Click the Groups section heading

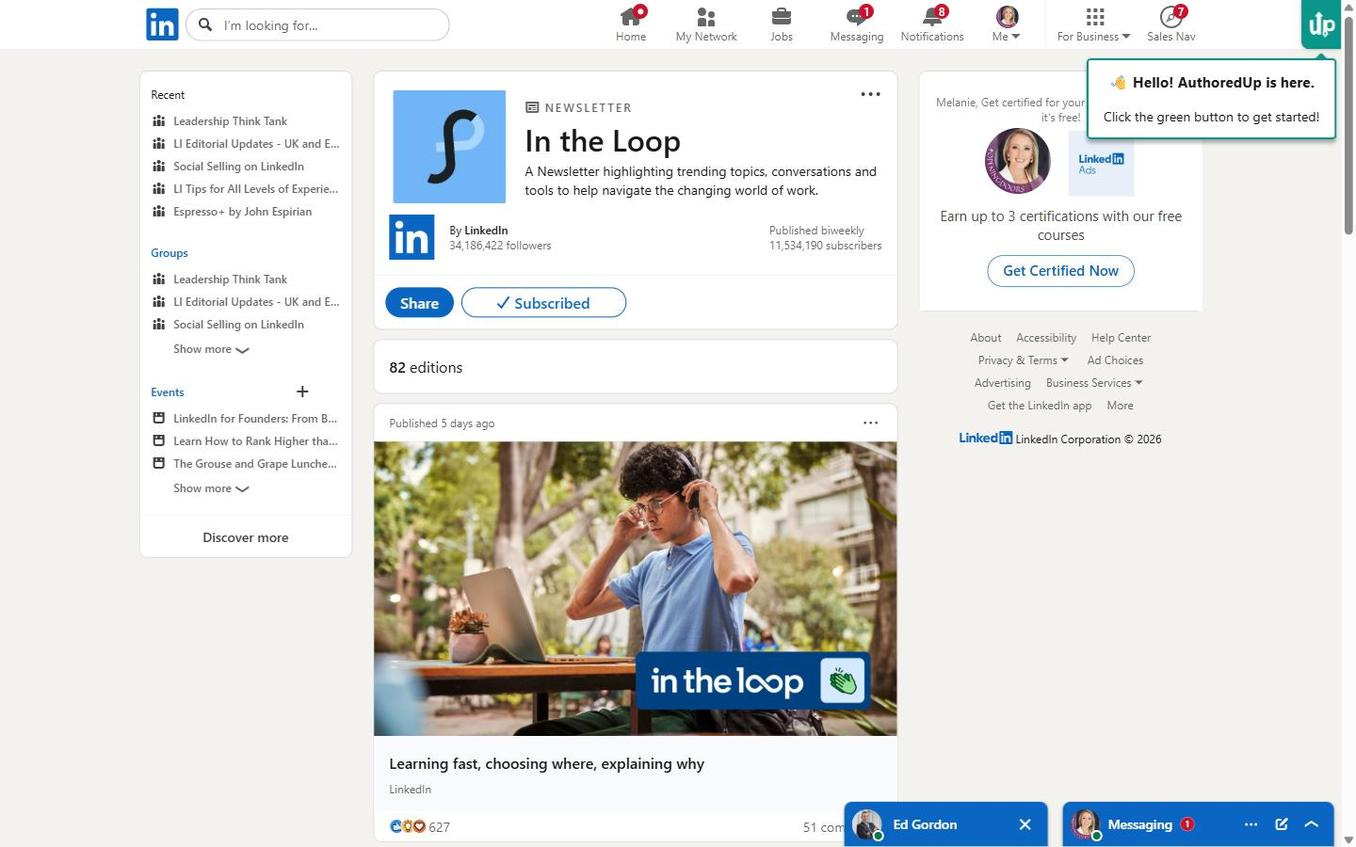tap(170, 253)
